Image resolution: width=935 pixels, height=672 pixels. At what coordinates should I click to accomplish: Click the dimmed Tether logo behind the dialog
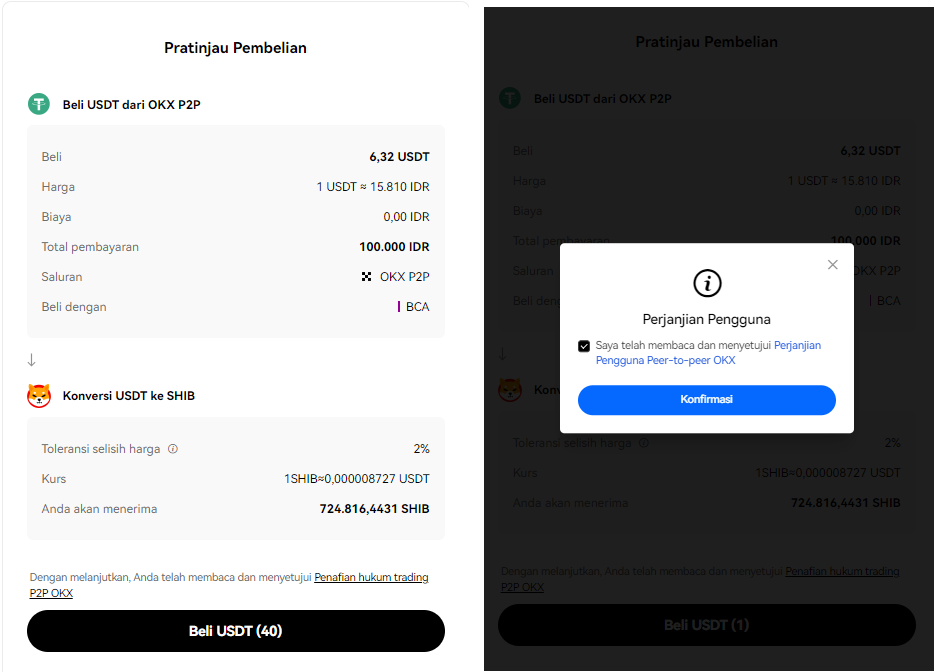510,98
